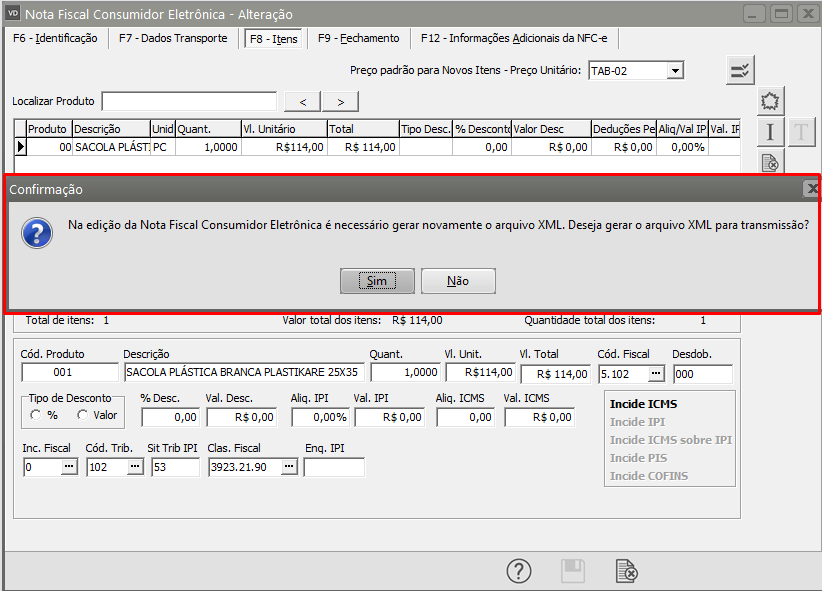Screen dimensions: 822x591
Task: Confirm with the Sim button
Action: (377, 281)
